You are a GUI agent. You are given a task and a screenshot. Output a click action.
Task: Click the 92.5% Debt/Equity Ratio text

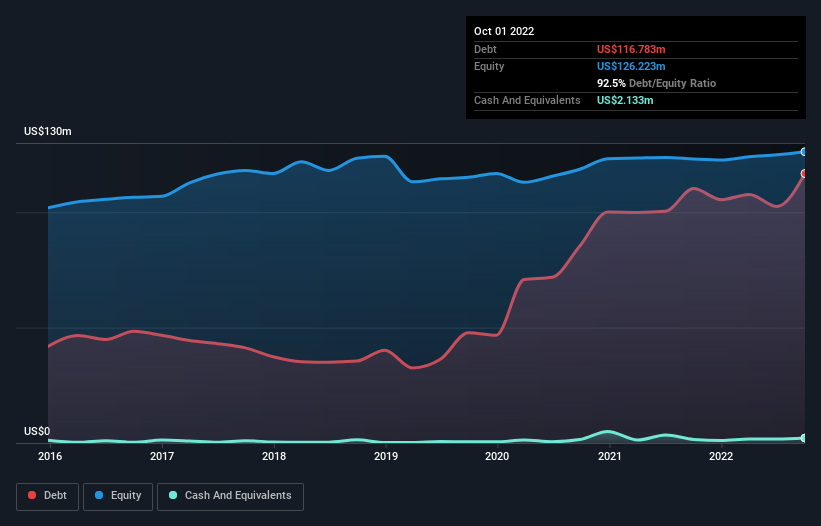pos(656,83)
